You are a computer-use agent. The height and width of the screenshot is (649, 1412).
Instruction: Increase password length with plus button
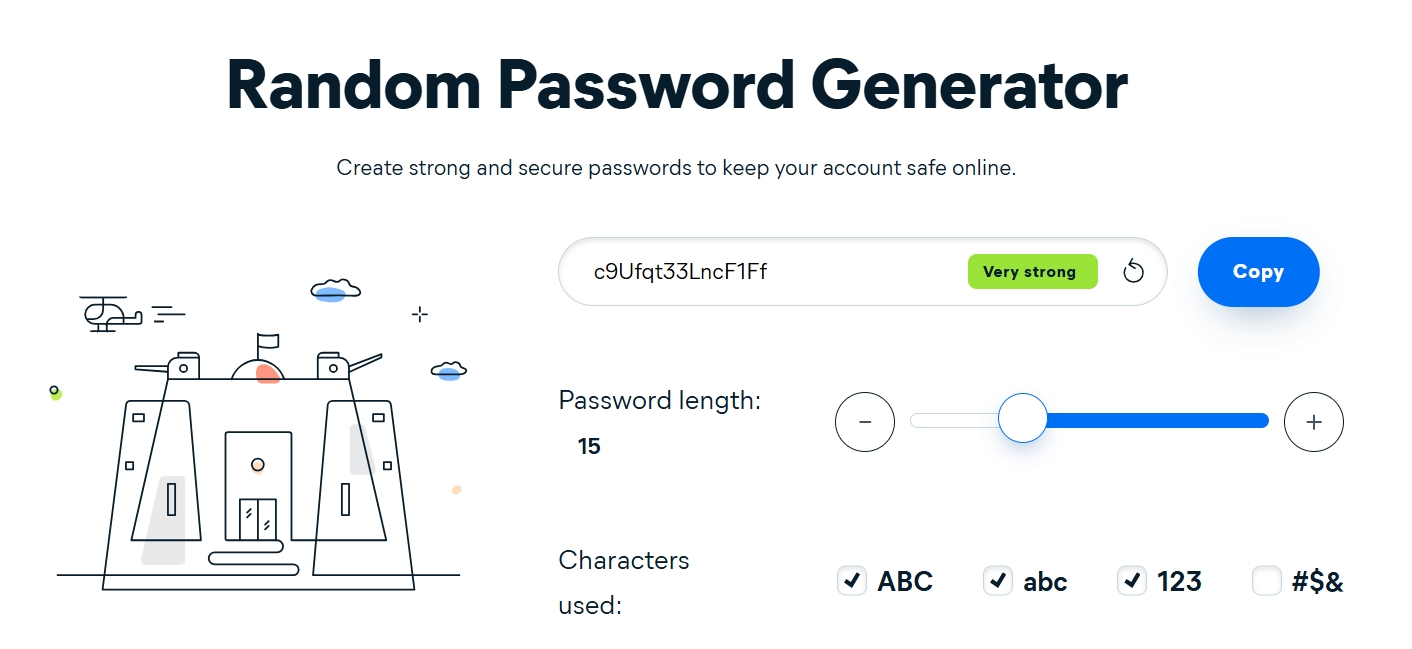coord(1313,422)
